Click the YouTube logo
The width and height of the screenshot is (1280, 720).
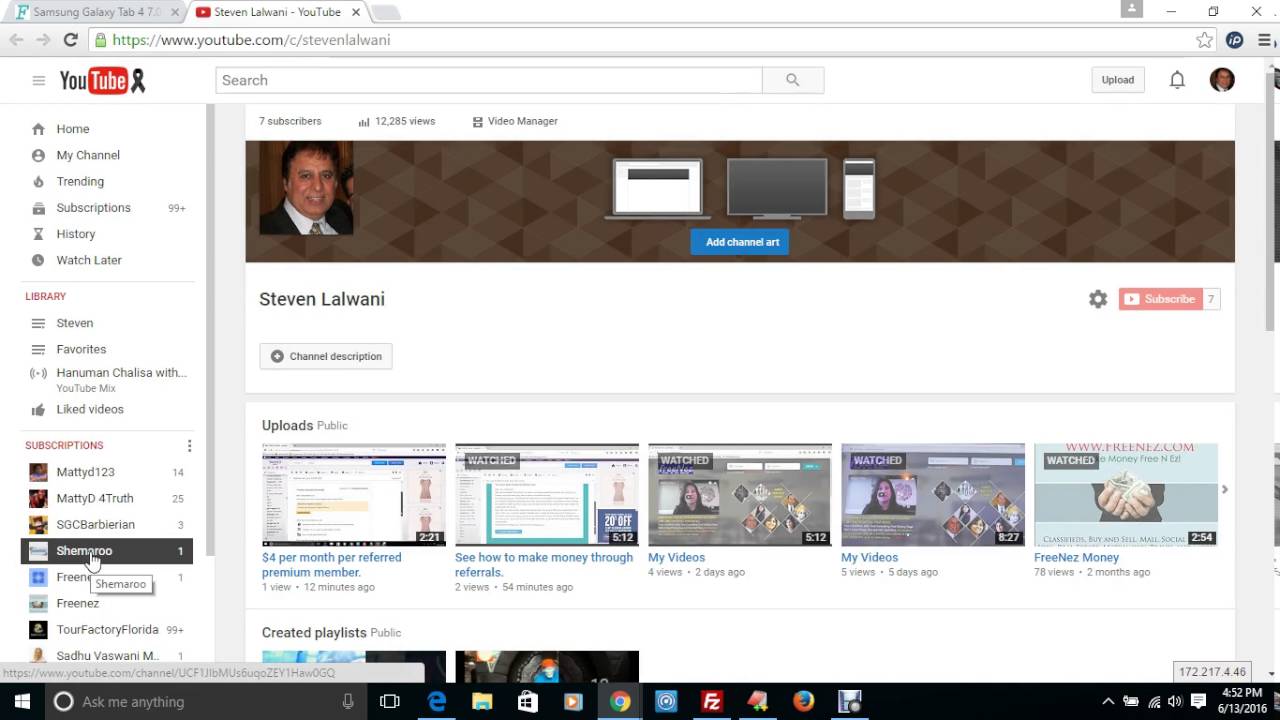(102, 80)
